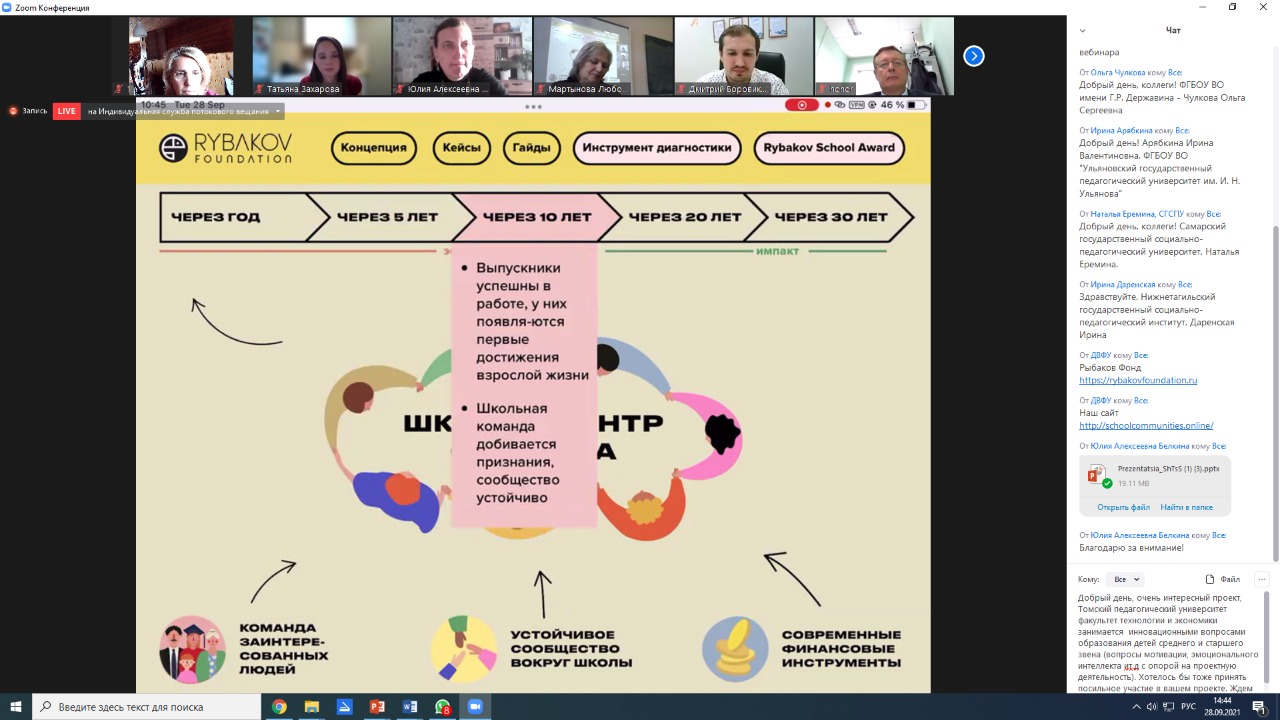
Task: Show next participants with the blue arrow
Action: [x=974, y=56]
